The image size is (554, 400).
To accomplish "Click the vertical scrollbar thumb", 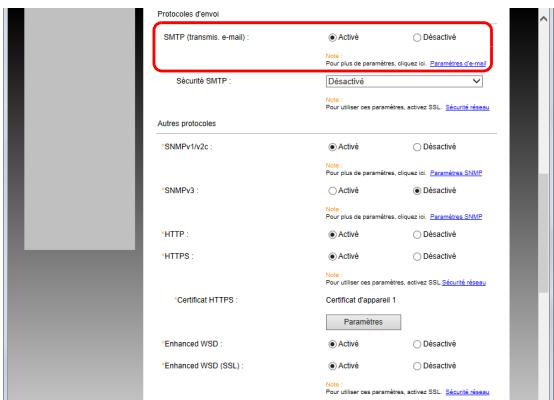I will (x=543, y=233).
